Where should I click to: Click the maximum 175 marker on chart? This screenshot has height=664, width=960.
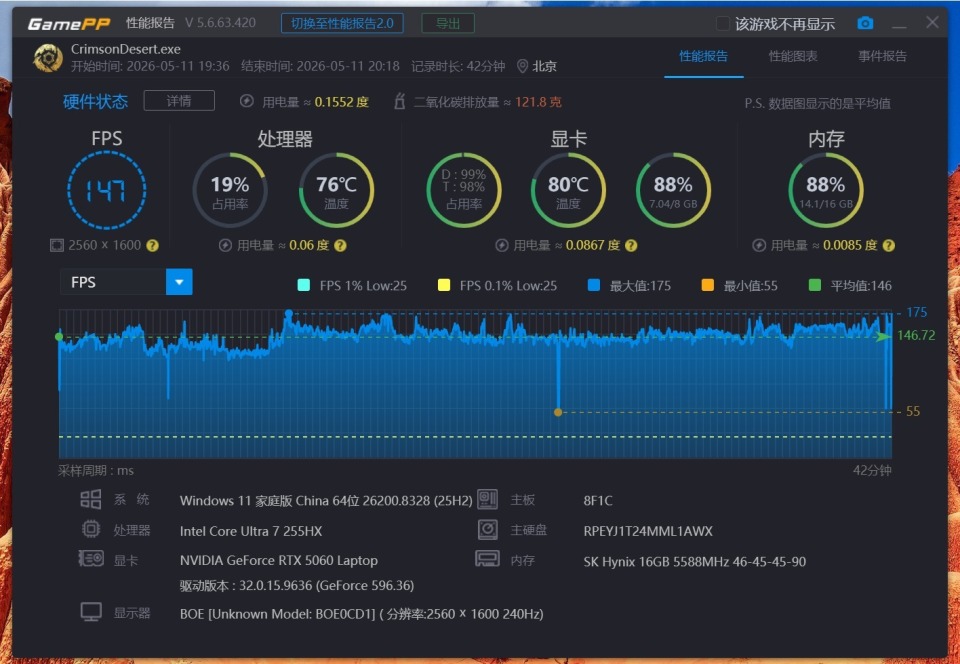coord(288,313)
